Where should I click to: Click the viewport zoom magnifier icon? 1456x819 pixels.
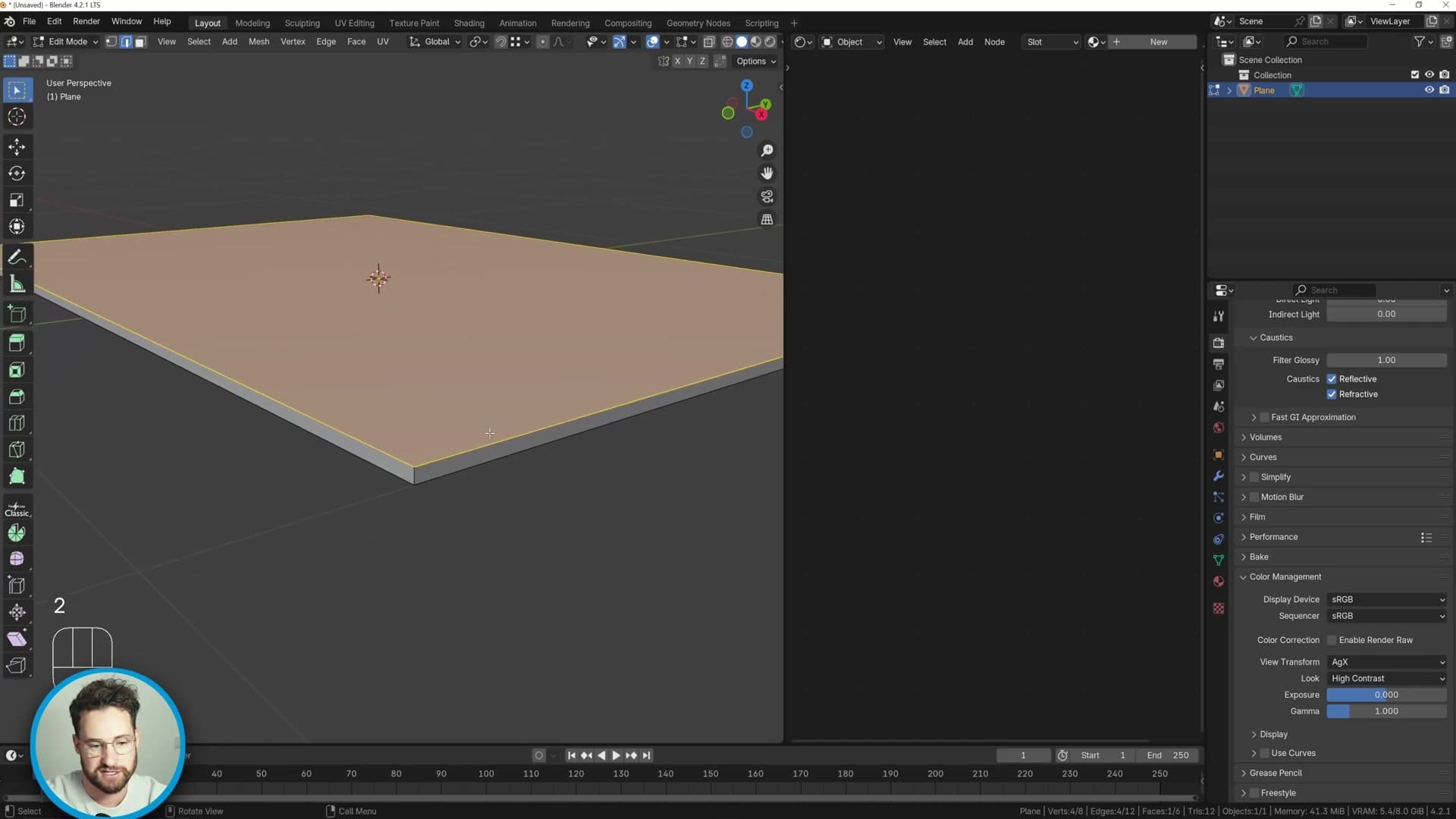coord(767,151)
